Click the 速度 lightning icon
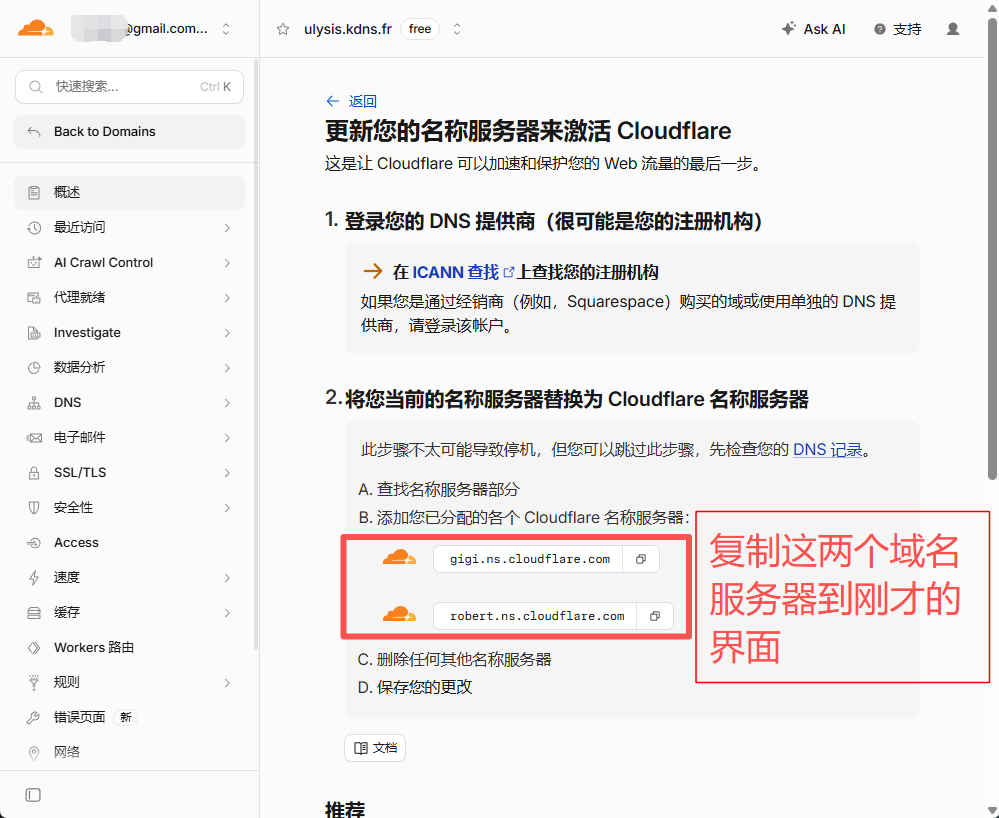This screenshot has width=999, height=818. [34, 578]
